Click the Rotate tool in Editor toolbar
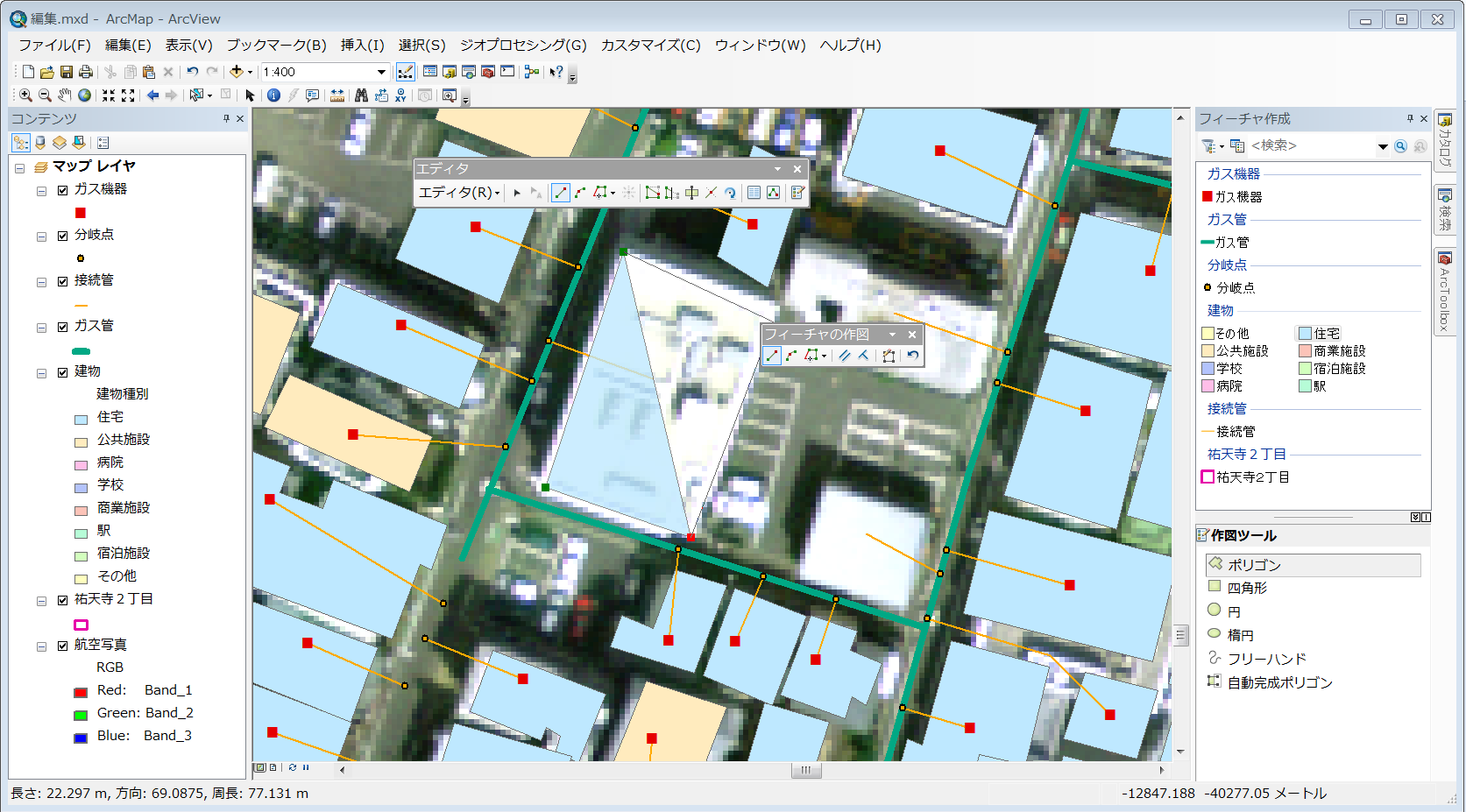Viewport: 1466px width, 812px height. [x=730, y=193]
